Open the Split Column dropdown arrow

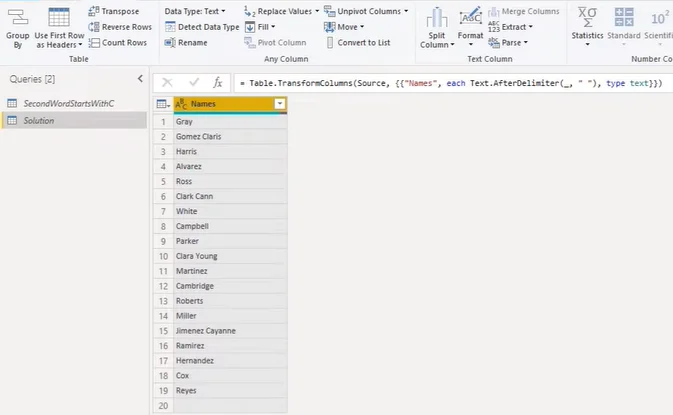[x=452, y=45]
